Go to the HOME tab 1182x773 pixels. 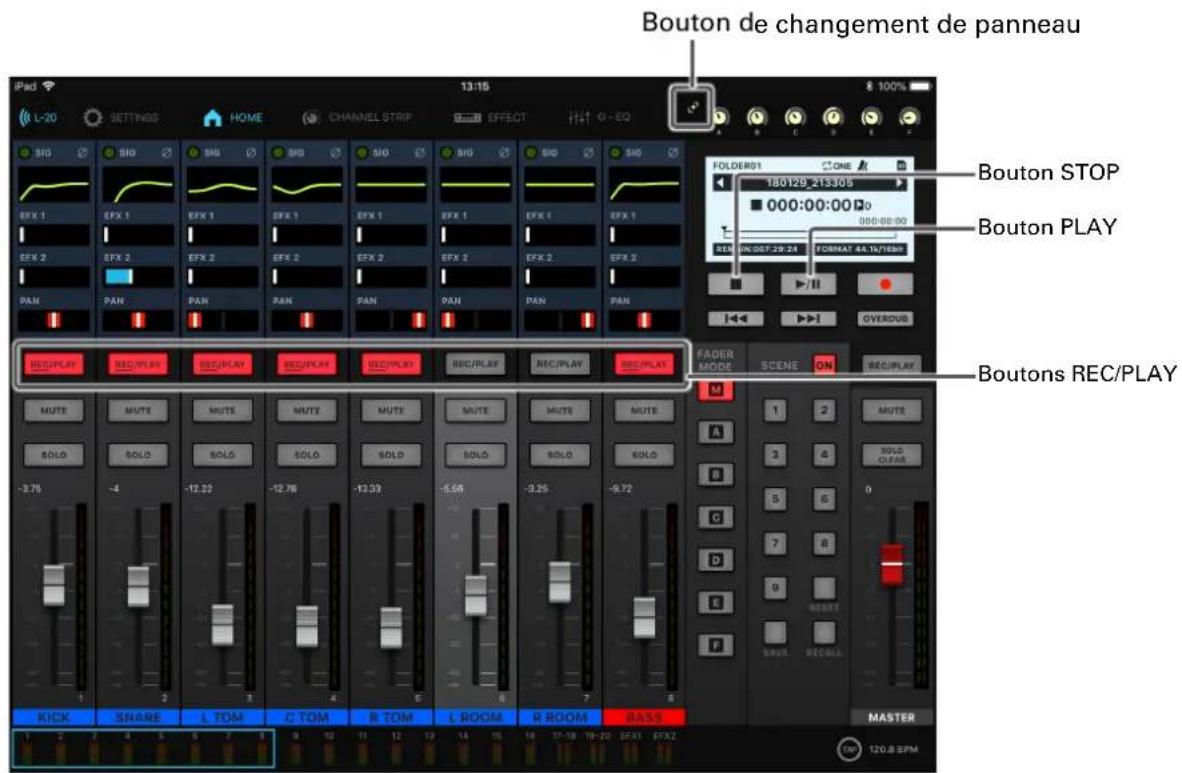click(x=233, y=118)
